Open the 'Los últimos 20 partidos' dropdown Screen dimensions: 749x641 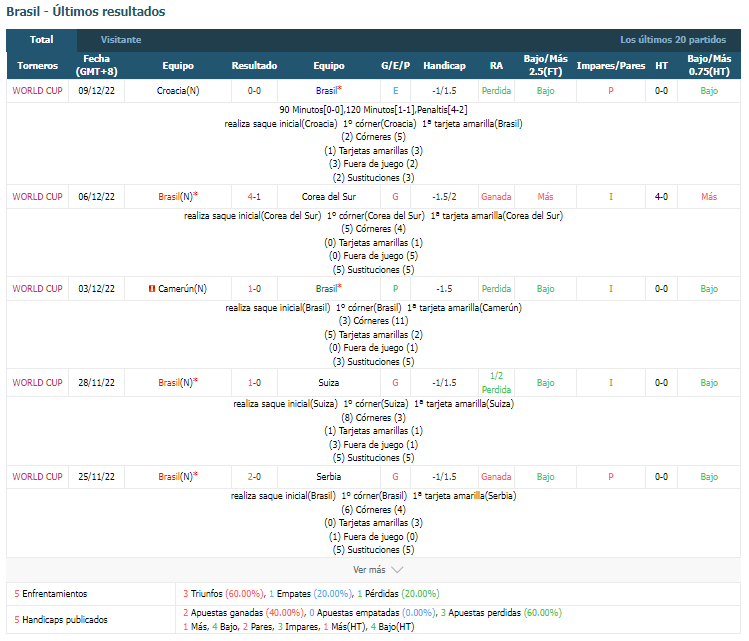coord(673,40)
